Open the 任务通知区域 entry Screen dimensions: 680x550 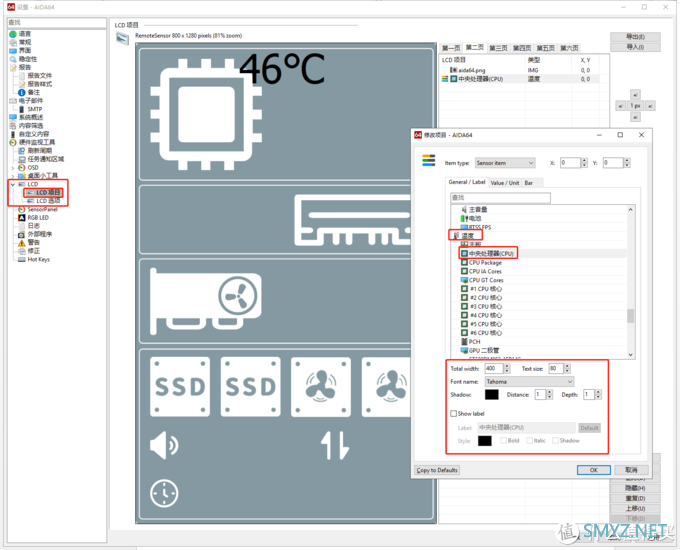[x=46, y=159]
